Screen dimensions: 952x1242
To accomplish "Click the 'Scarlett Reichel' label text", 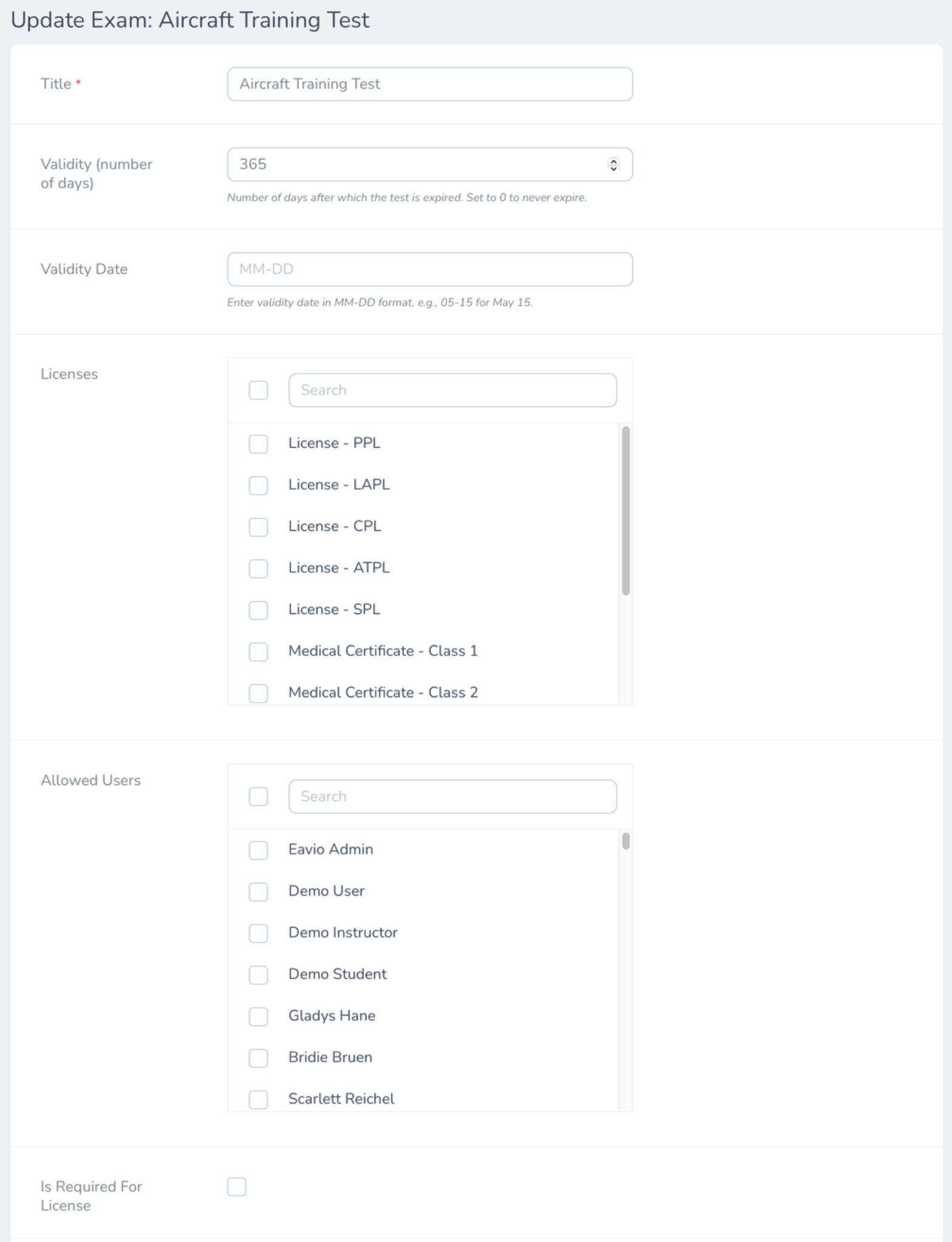I will (x=341, y=1099).
